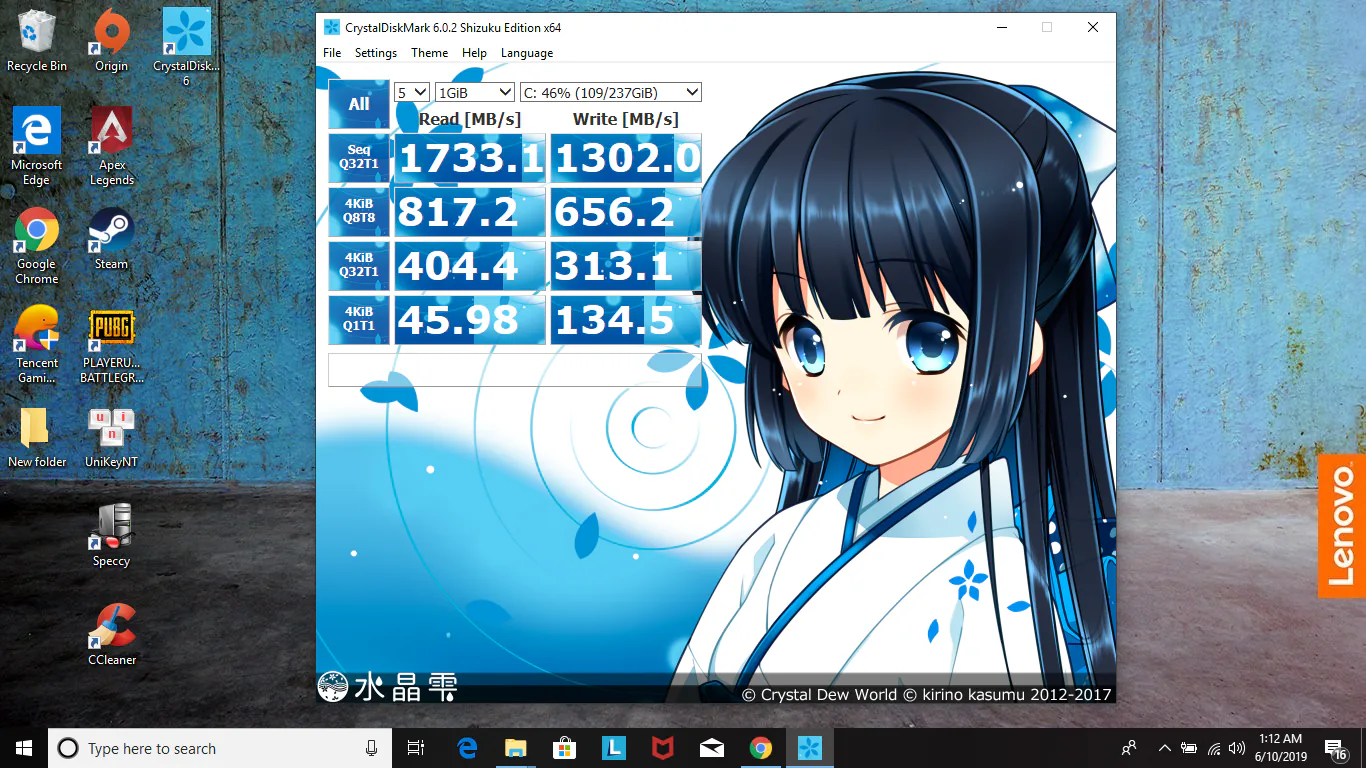Select the UniKeyNT desktop icon
Image resolution: width=1366 pixels, height=768 pixels.
pos(111,437)
